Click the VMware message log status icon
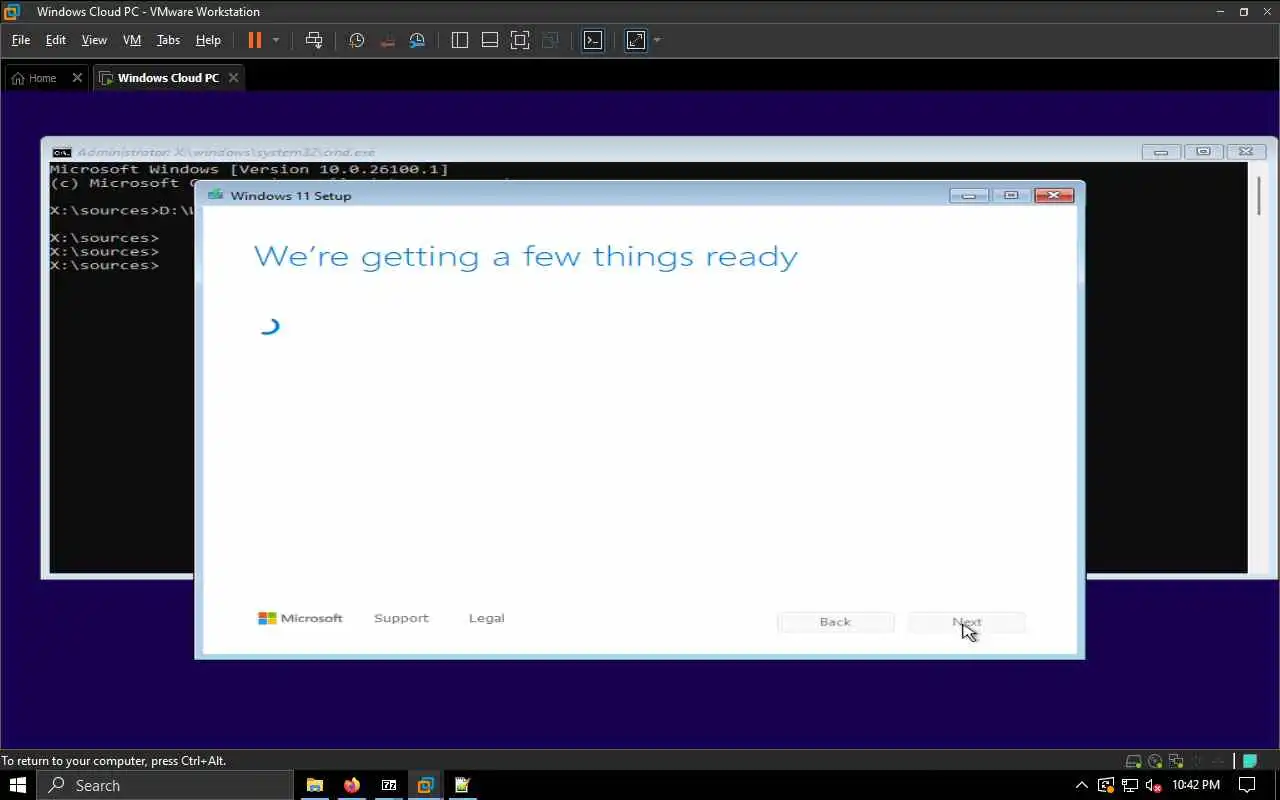This screenshot has width=1280, height=800. [1250, 761]
